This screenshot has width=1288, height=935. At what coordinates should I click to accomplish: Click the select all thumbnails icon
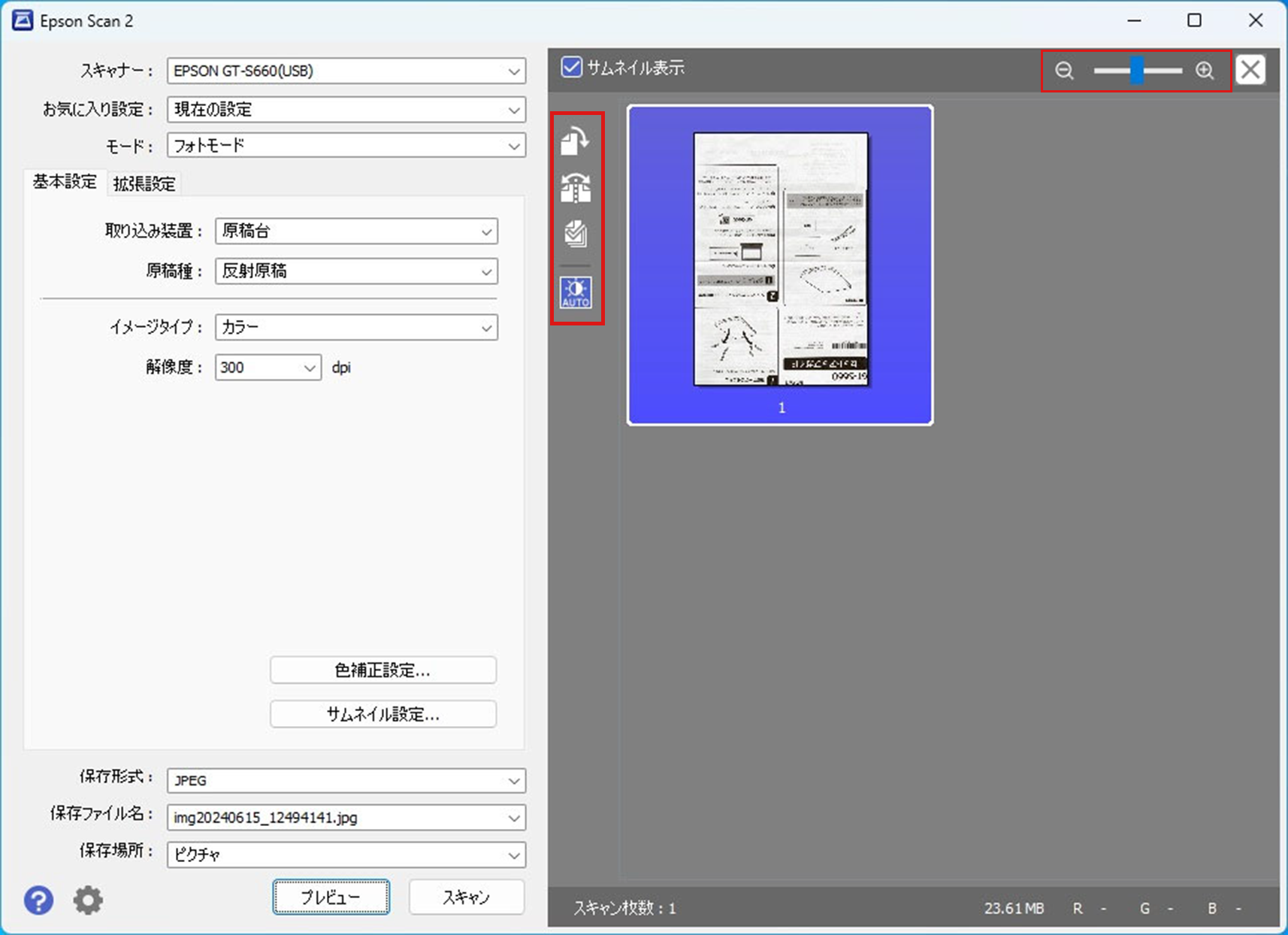click(x=576, y=234)
